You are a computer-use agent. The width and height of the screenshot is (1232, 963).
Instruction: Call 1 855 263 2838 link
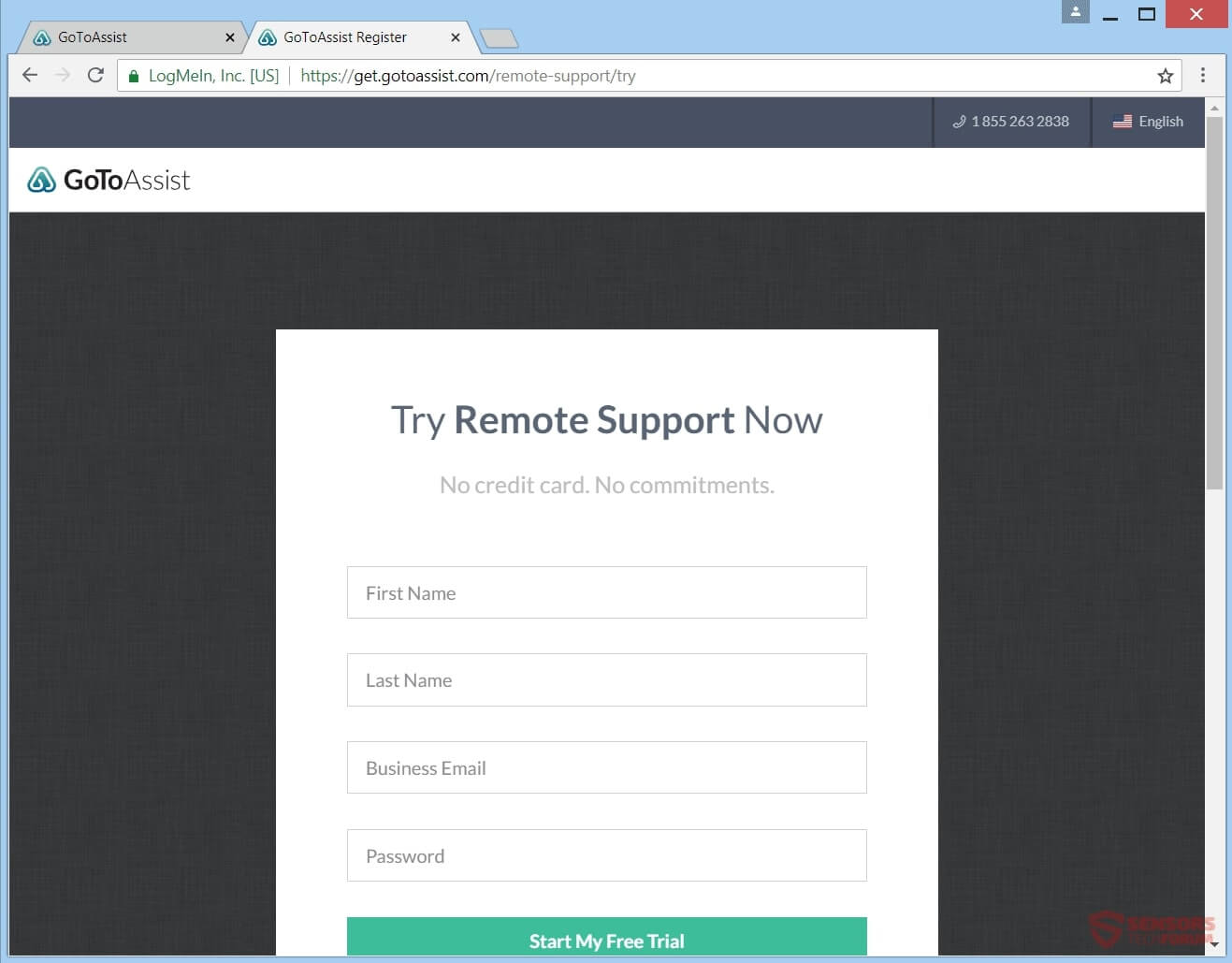[x=1020, y=121]
